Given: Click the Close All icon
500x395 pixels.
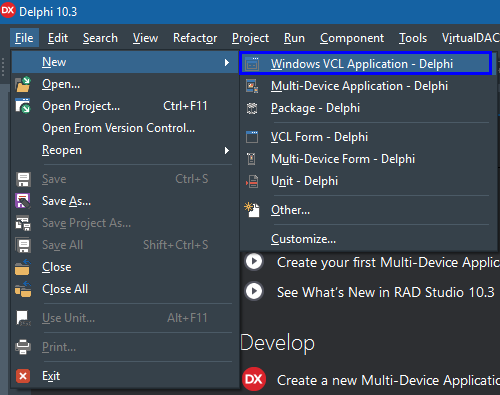Looking at the screenshot, I should coord(23,289).
